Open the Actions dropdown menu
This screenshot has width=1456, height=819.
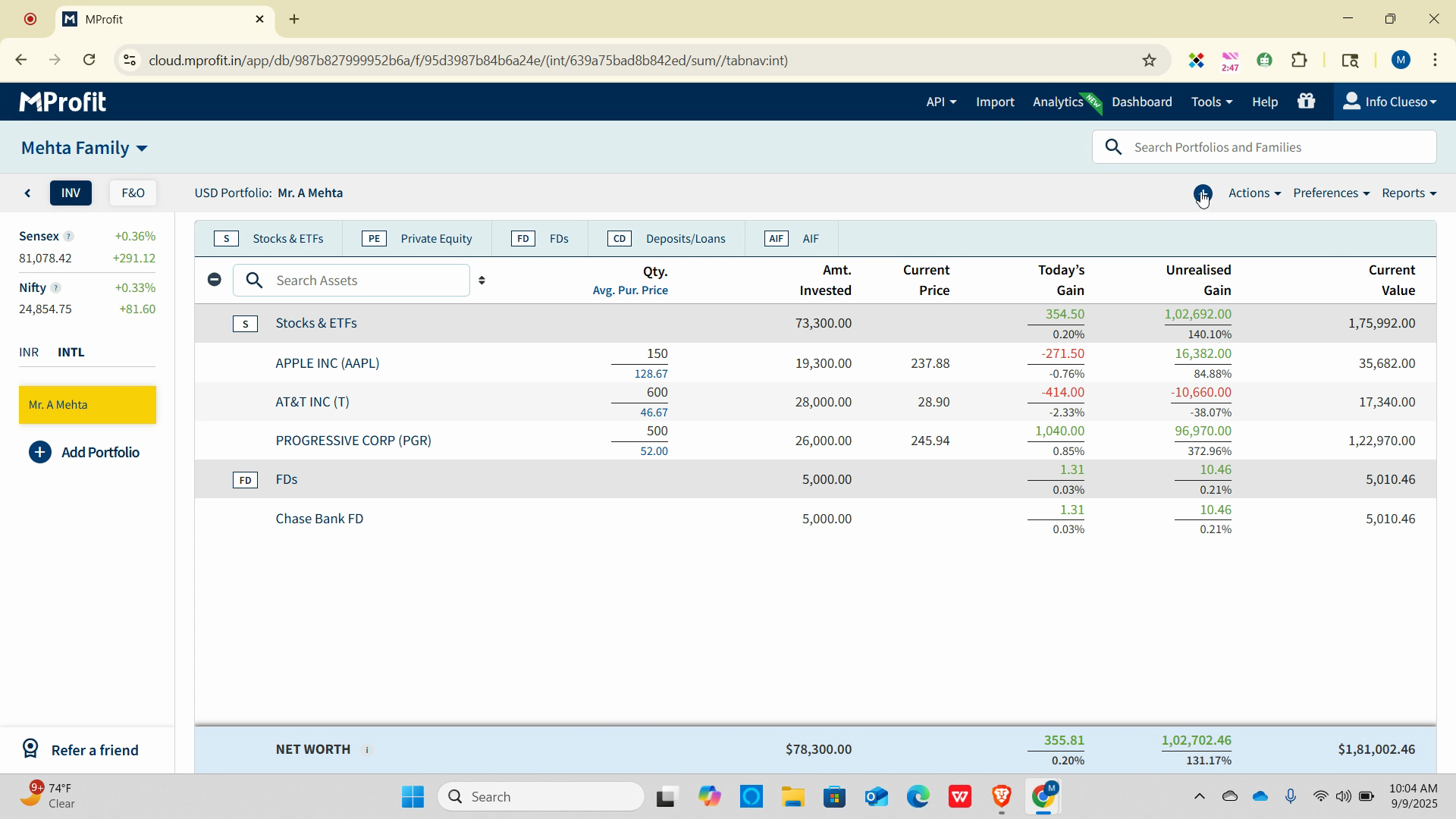(1254, 193)
